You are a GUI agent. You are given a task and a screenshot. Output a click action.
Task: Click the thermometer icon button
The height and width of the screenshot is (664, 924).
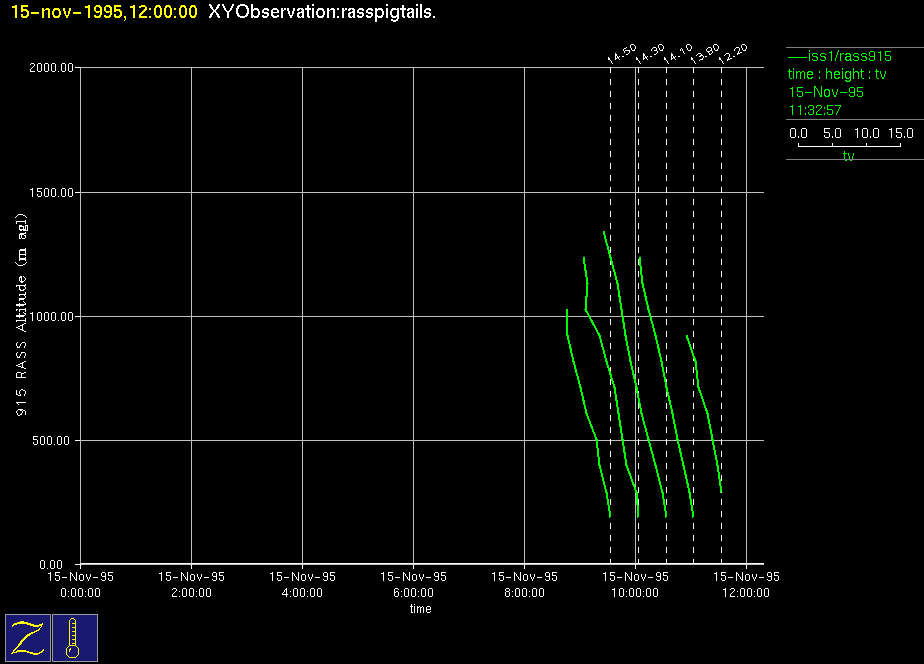point(74,637)
